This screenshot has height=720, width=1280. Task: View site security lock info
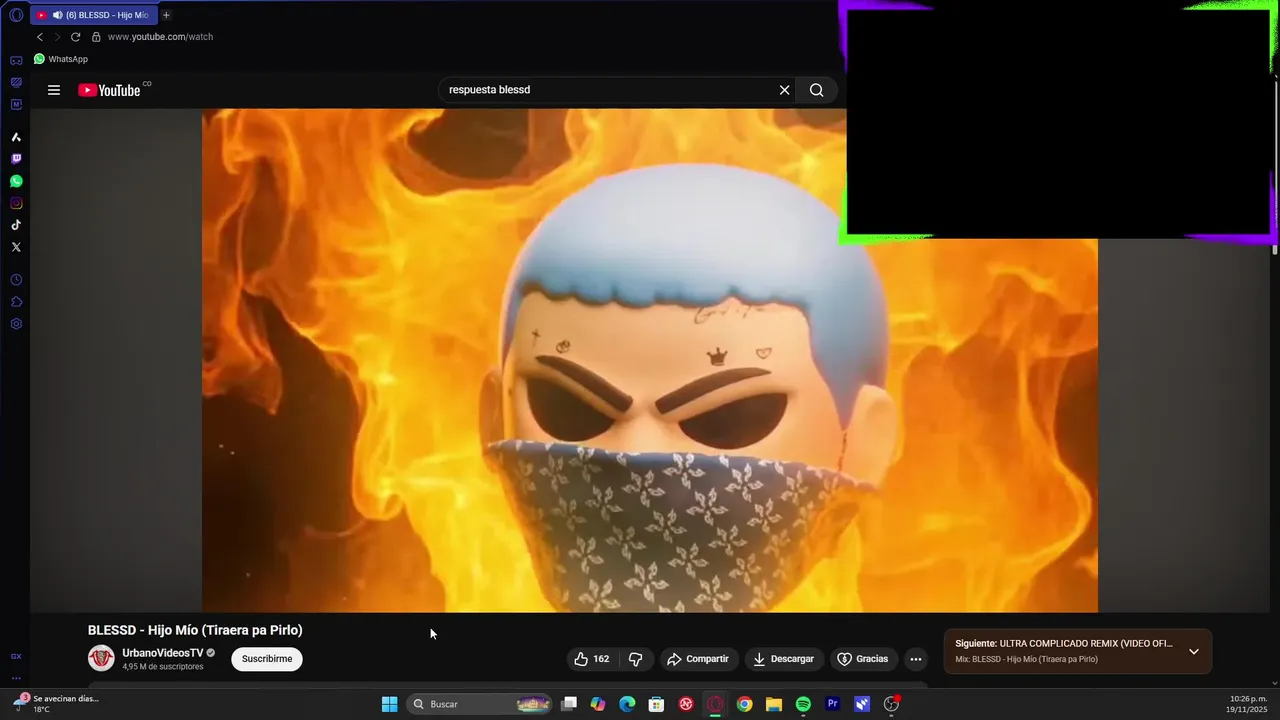tap(96, 37)
